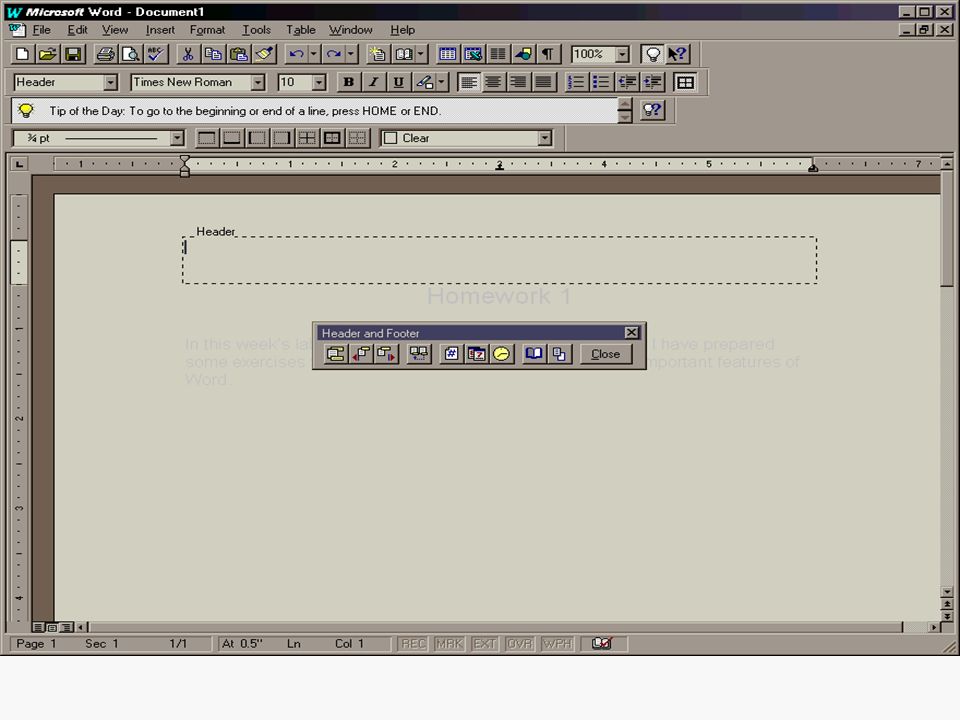The width and height of the screenshot is (960, 720).
Task: Increase the paragraph indent
Action: (x=653, y=82)
